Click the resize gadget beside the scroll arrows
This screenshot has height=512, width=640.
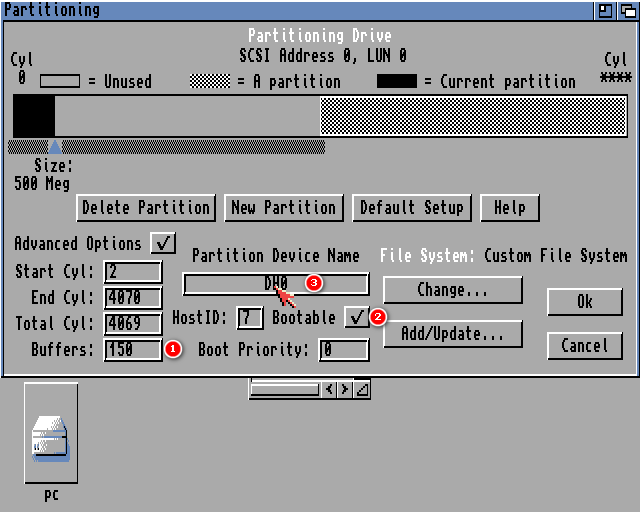tap(362, 389)
